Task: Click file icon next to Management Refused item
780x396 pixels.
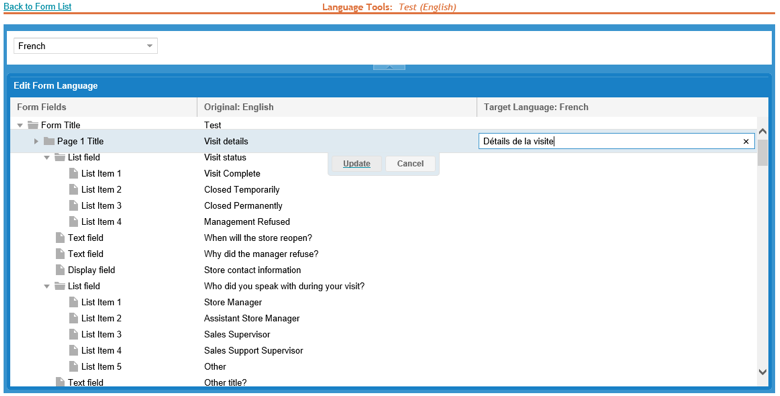Action: (74, 222)
